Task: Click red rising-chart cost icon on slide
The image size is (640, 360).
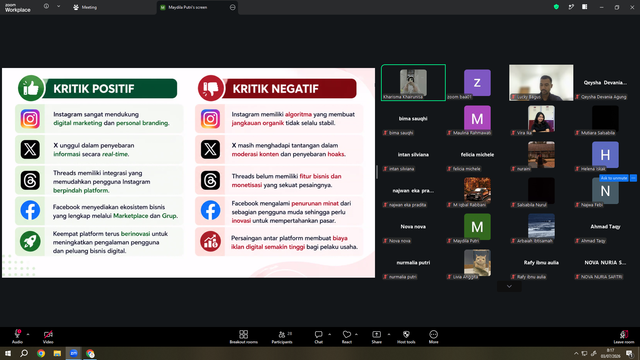Action: pos(211,241)
